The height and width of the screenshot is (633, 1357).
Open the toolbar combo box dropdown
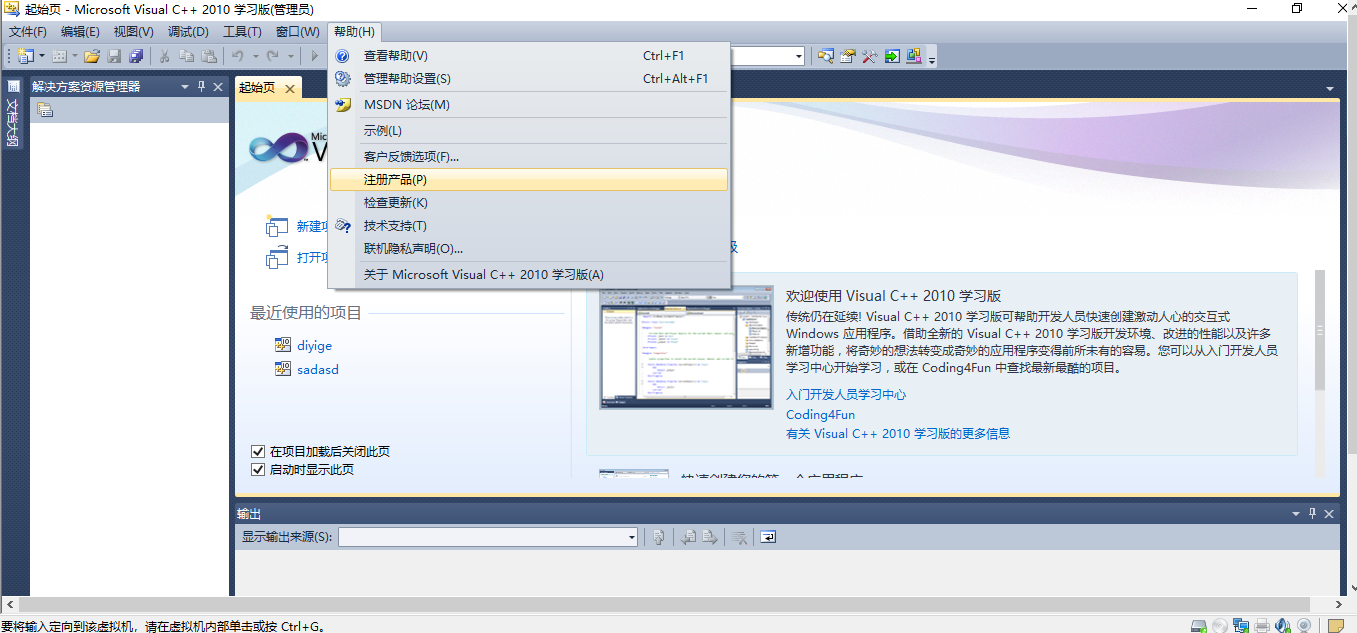coord(798,57)
